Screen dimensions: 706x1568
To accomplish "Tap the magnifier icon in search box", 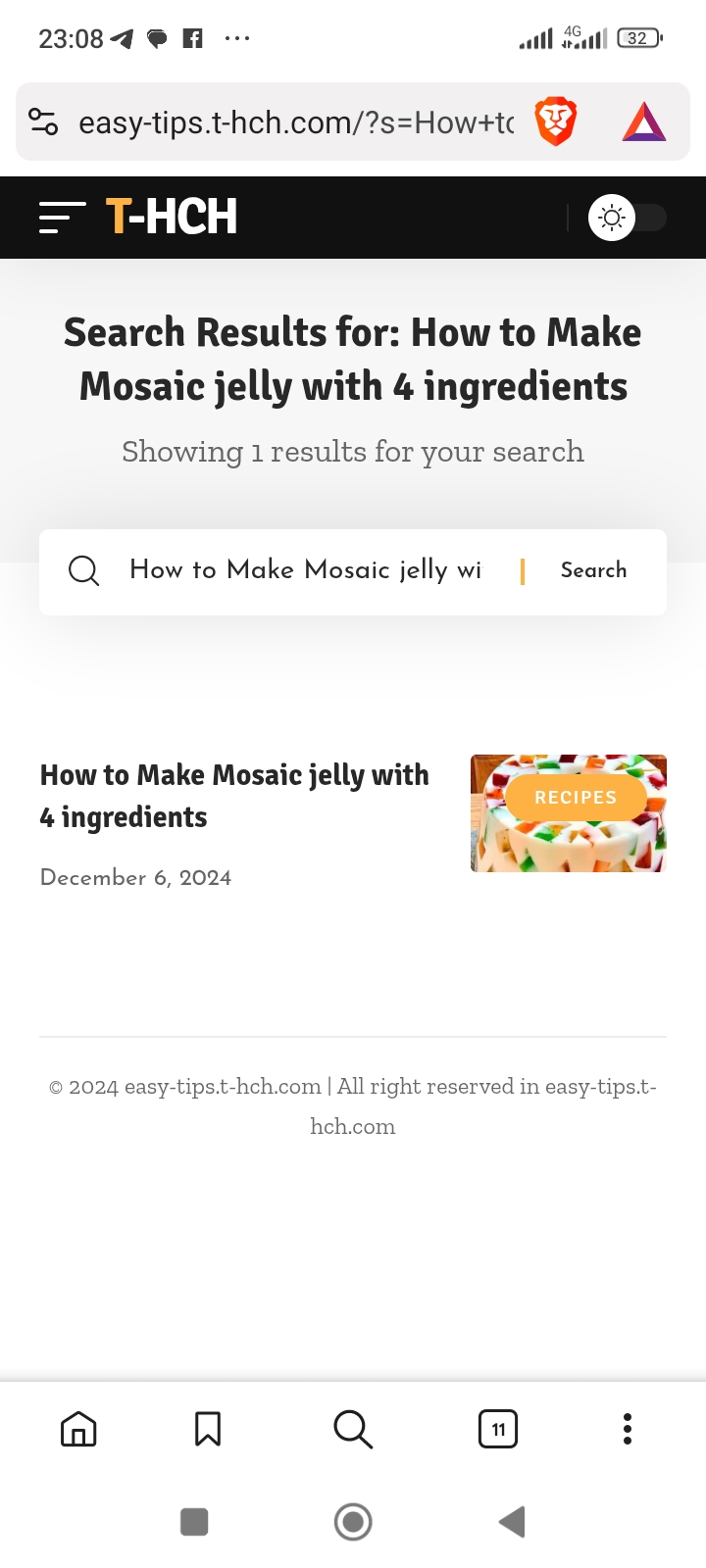I will [x=84, y=570].
